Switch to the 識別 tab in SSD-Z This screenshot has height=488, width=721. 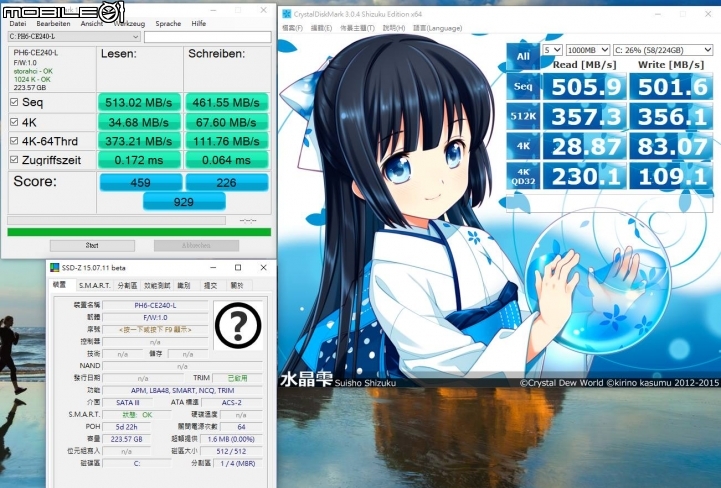(x=184, y=286)
